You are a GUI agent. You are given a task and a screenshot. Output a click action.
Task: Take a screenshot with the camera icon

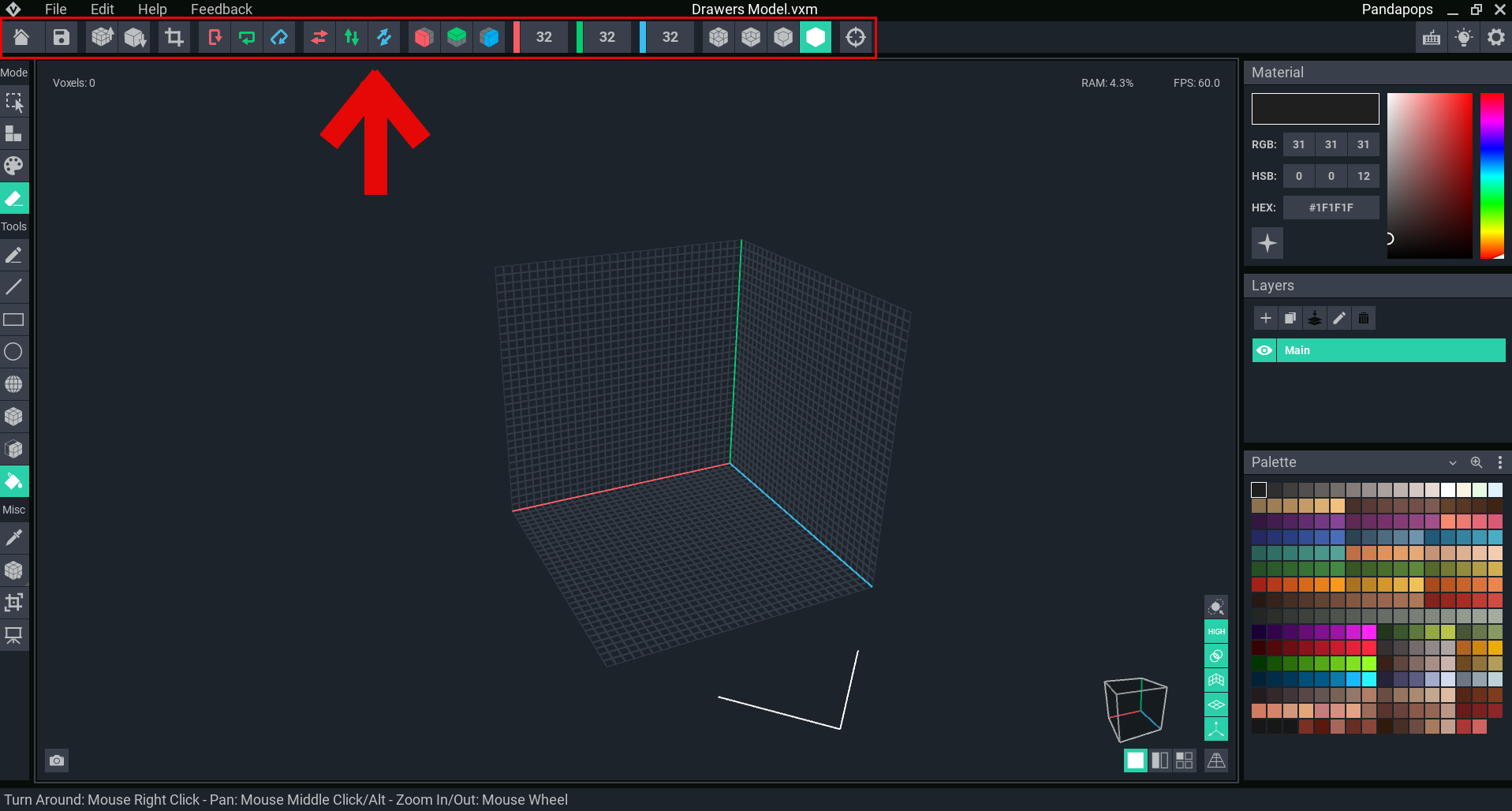[x=57, y=761]
